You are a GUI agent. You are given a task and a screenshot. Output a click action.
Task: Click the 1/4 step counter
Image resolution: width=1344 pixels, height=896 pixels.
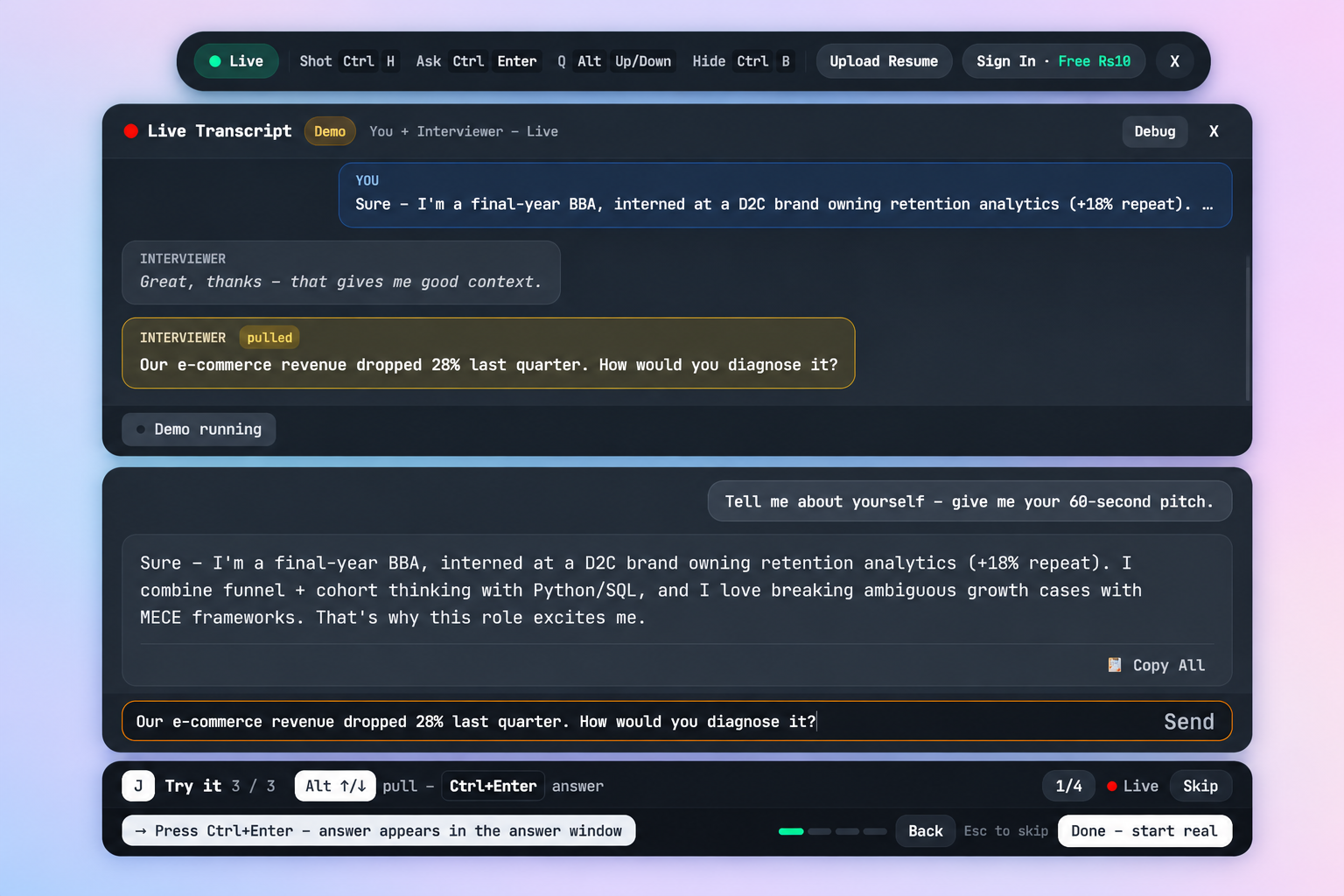click(x=1068, y=786)
